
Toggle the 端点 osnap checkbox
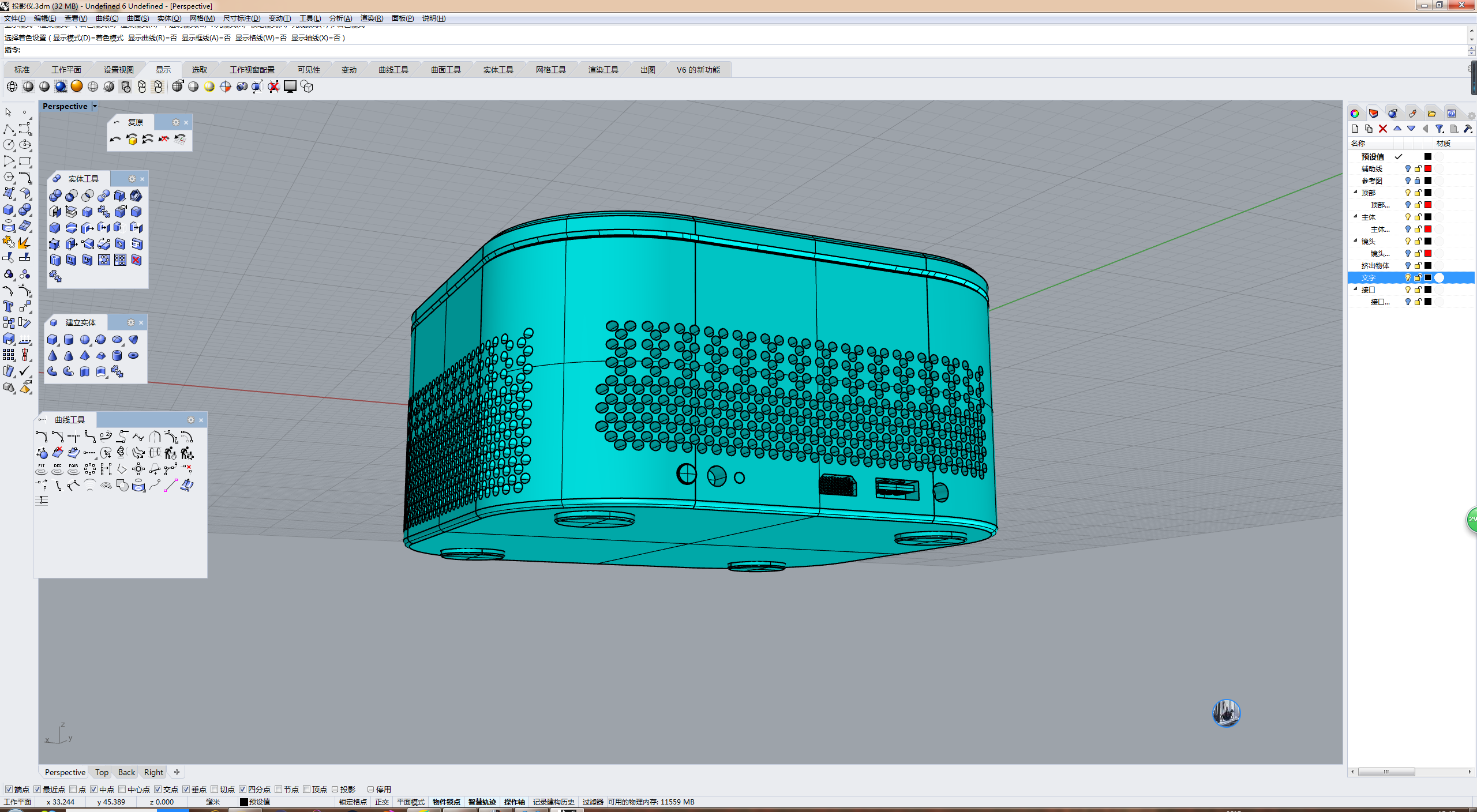click(9, 789)
